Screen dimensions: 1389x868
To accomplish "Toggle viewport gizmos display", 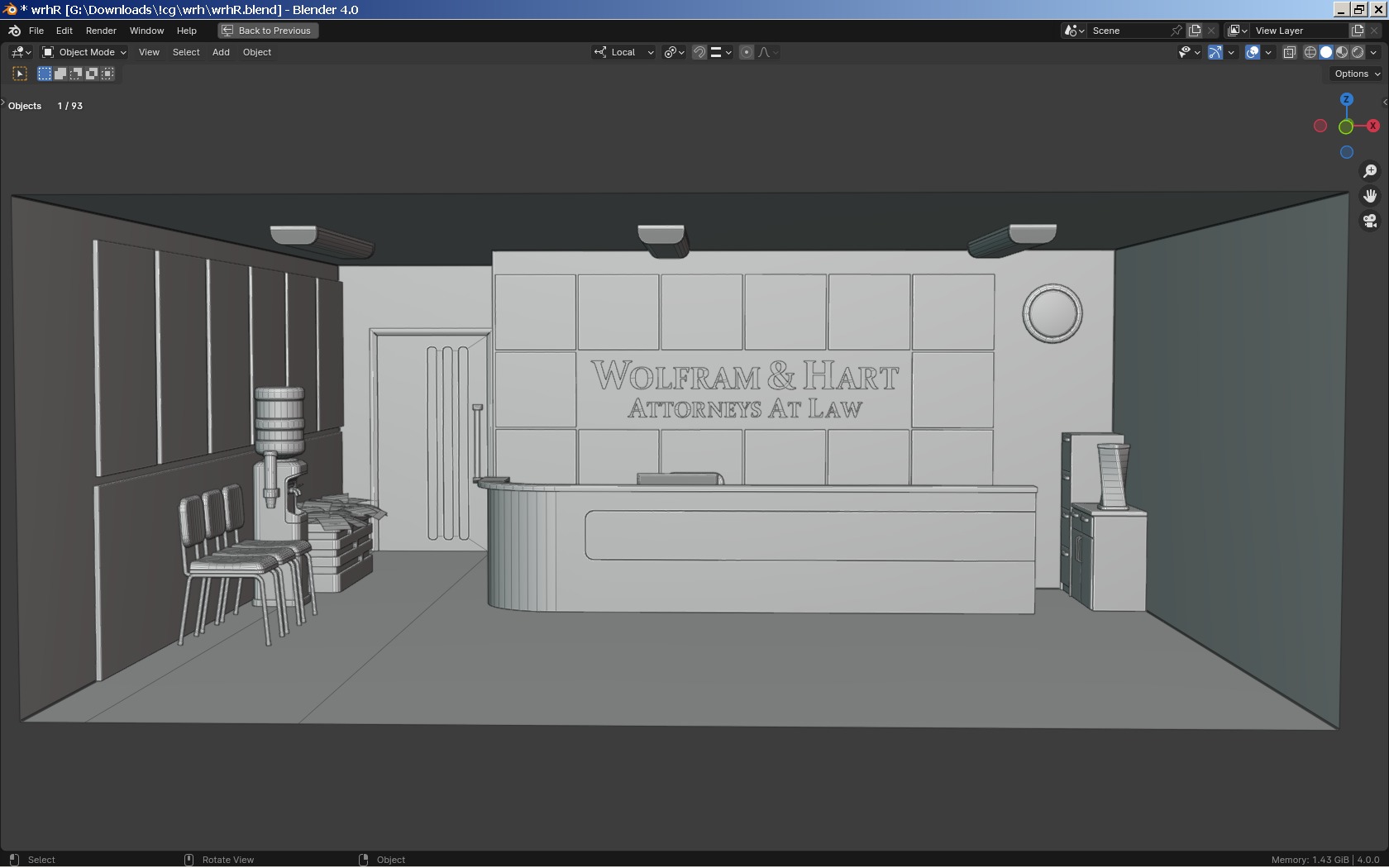I will (1215, 52).
